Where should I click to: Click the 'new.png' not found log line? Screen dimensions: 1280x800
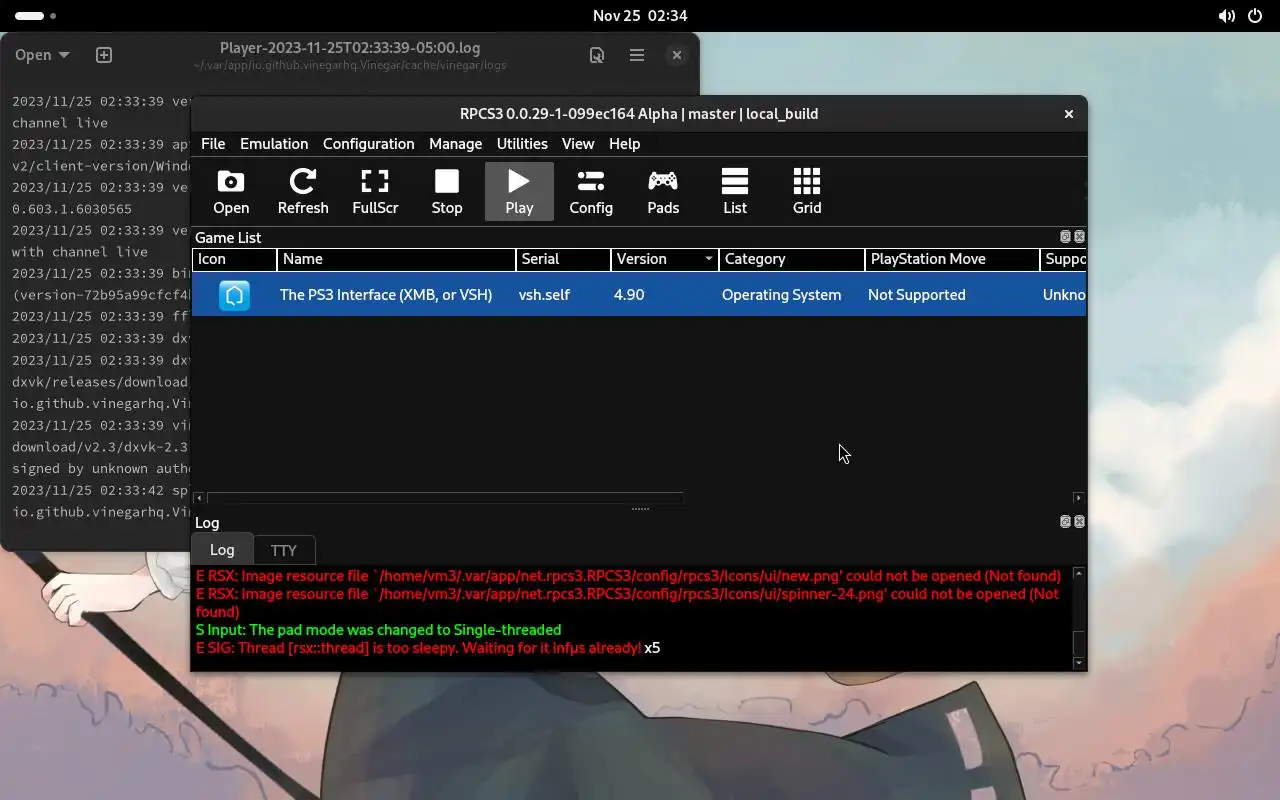point(628,576)
